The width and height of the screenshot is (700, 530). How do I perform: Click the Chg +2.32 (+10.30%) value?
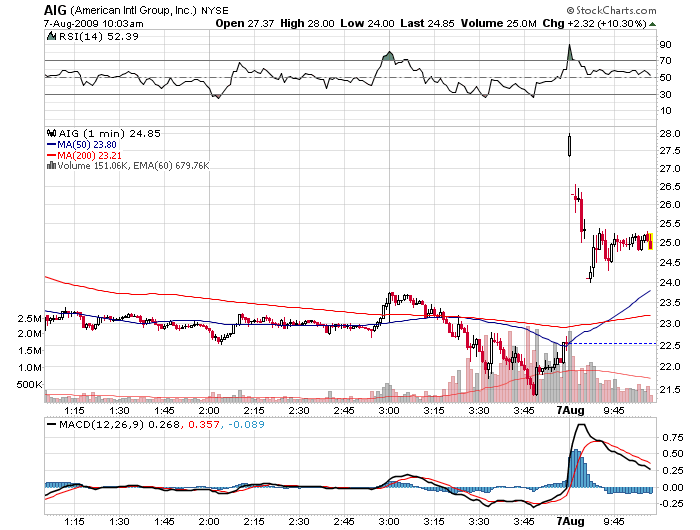[x=595, y=23]
